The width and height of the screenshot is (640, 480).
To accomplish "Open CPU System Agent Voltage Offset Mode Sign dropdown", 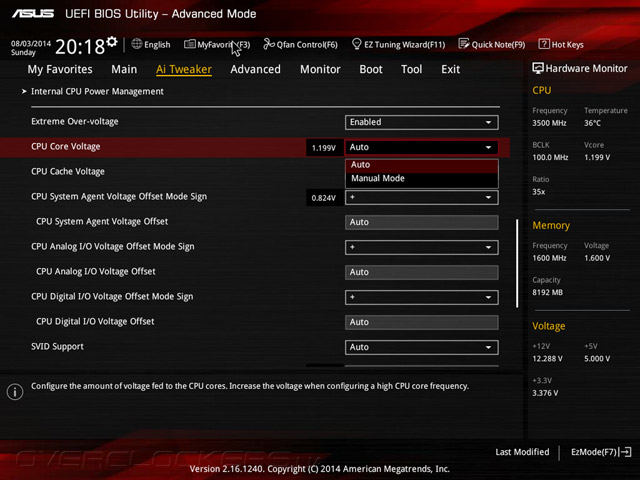I will click(x=422, y=198).
